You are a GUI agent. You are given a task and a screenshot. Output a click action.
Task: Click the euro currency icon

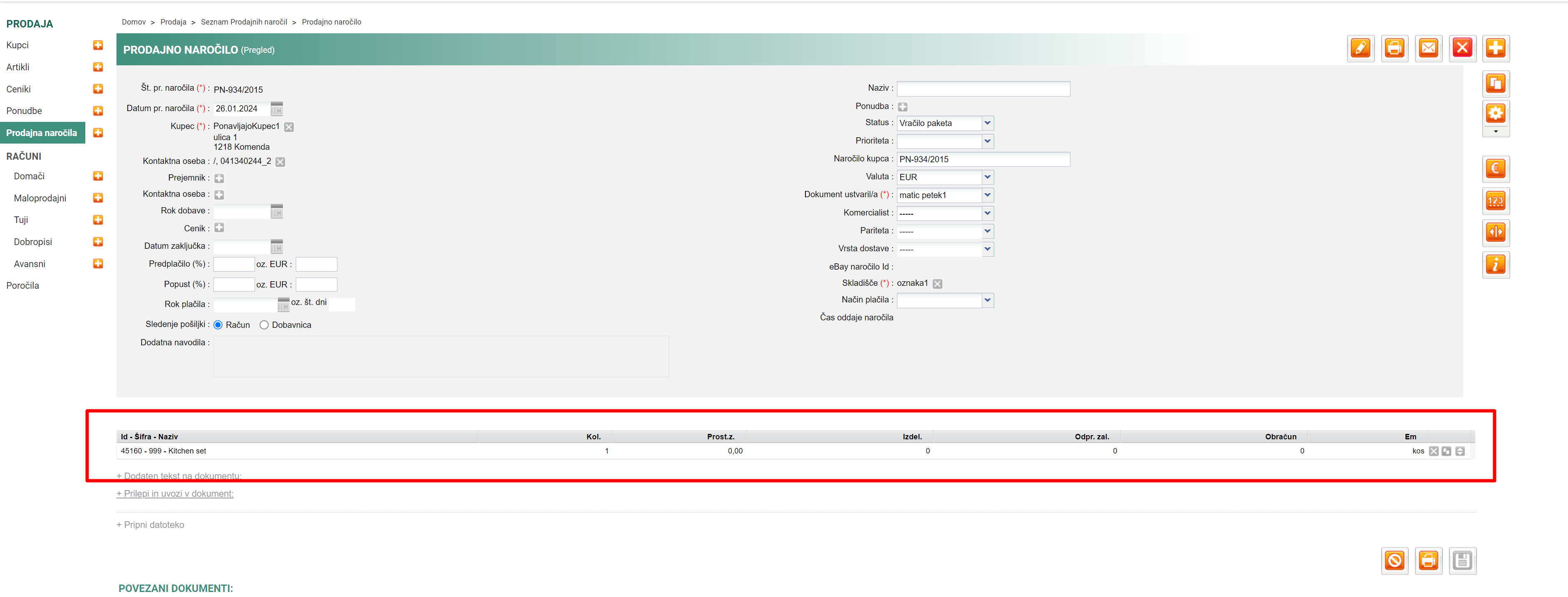[x=1496, y=168]
